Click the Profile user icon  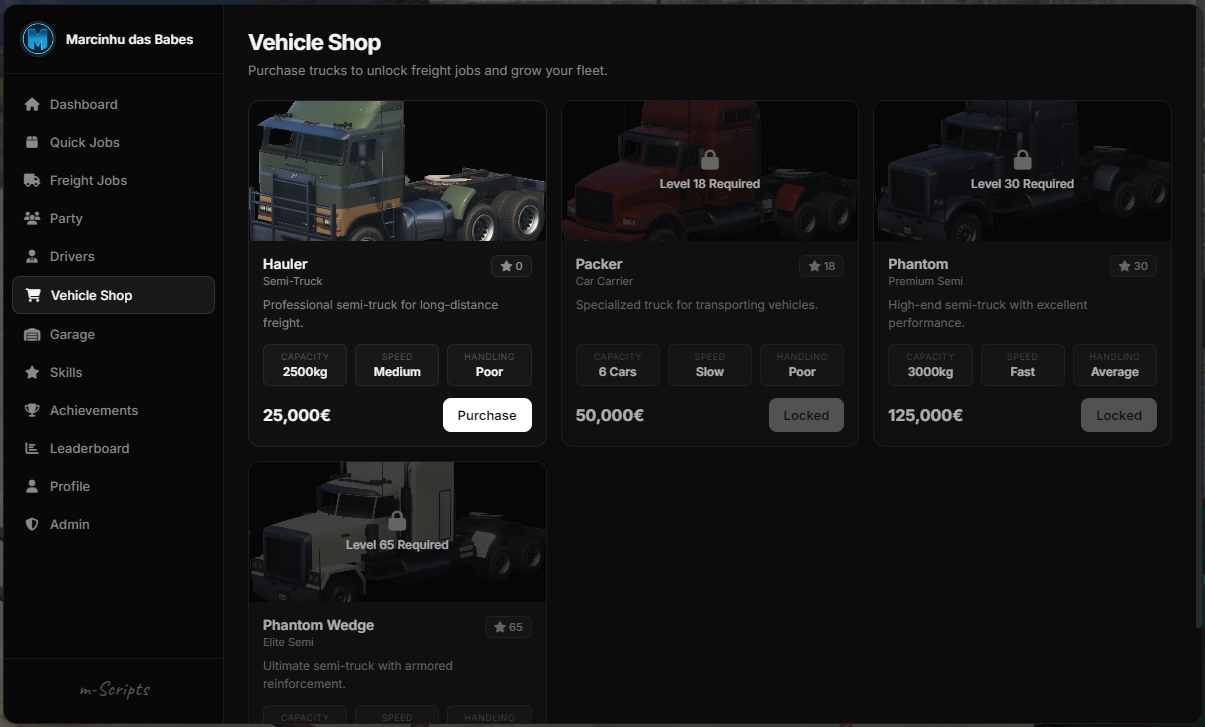pos(32,487)
